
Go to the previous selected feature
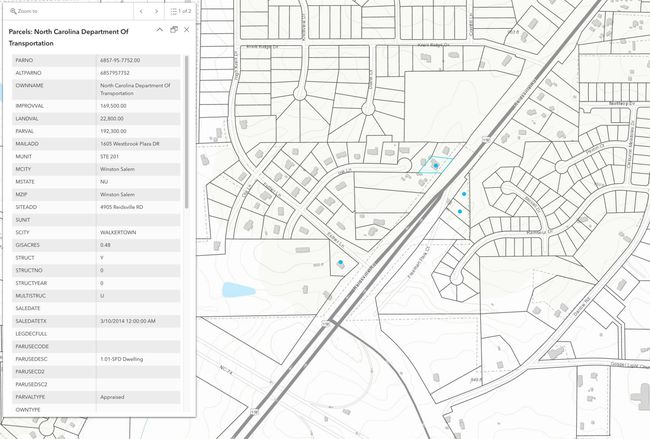coord(141,11)
